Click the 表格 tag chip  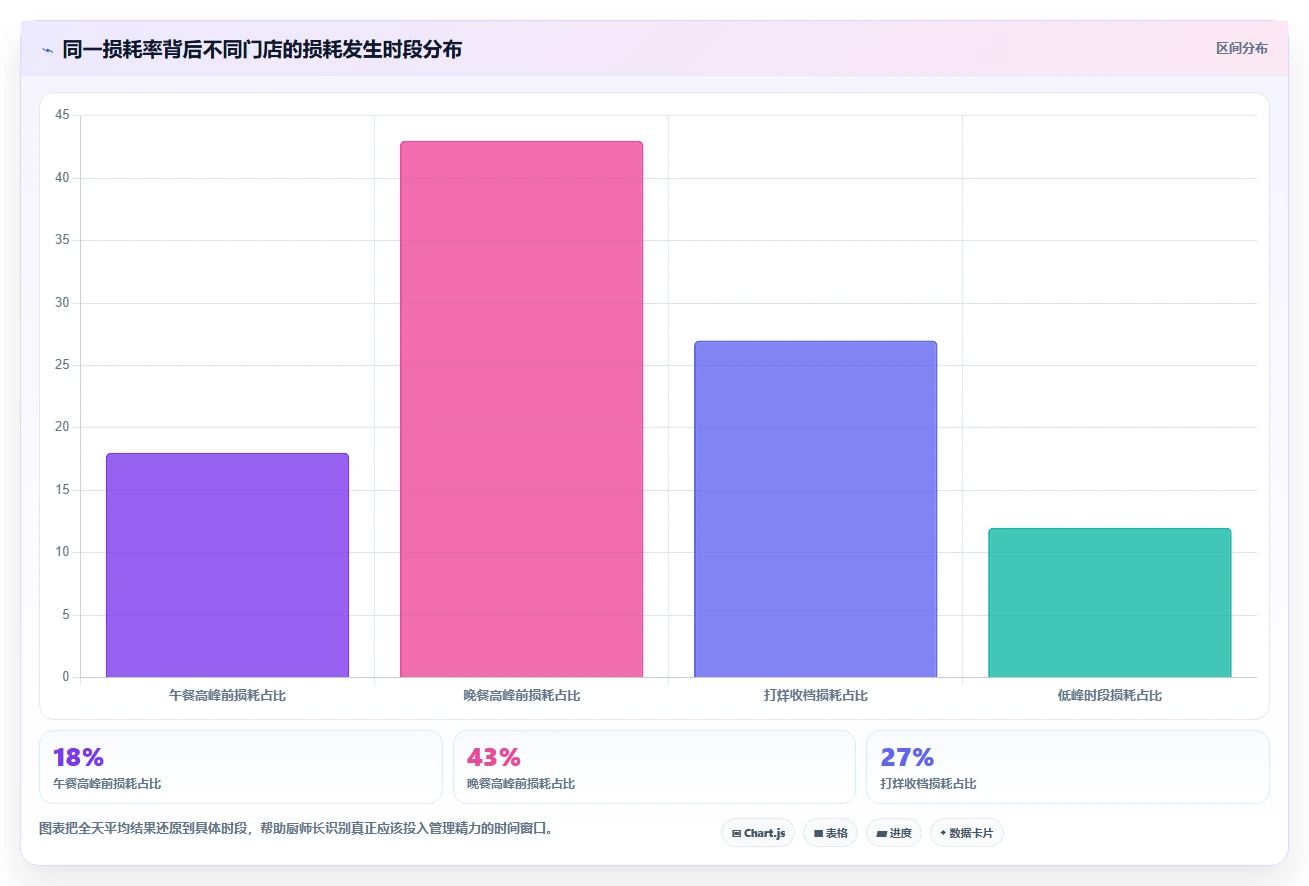tap(830, 833)
